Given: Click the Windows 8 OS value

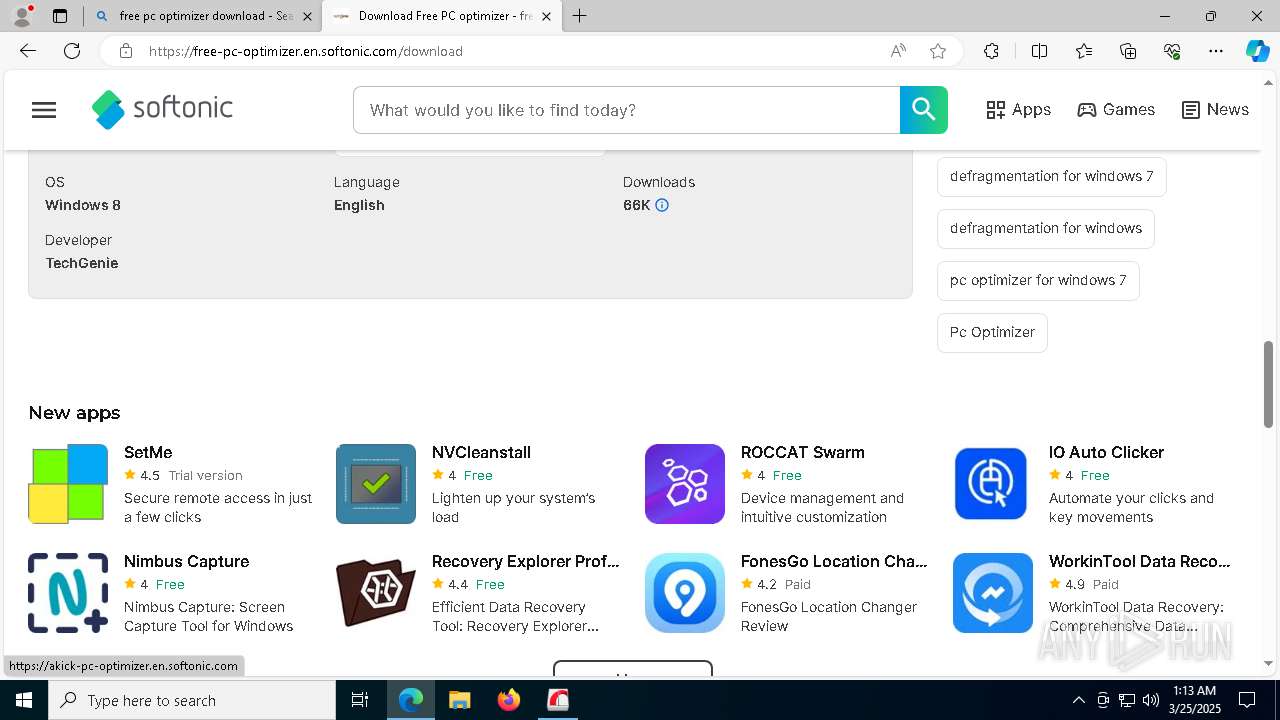Looking at the screenshot, I should click(x=83, y=205).
